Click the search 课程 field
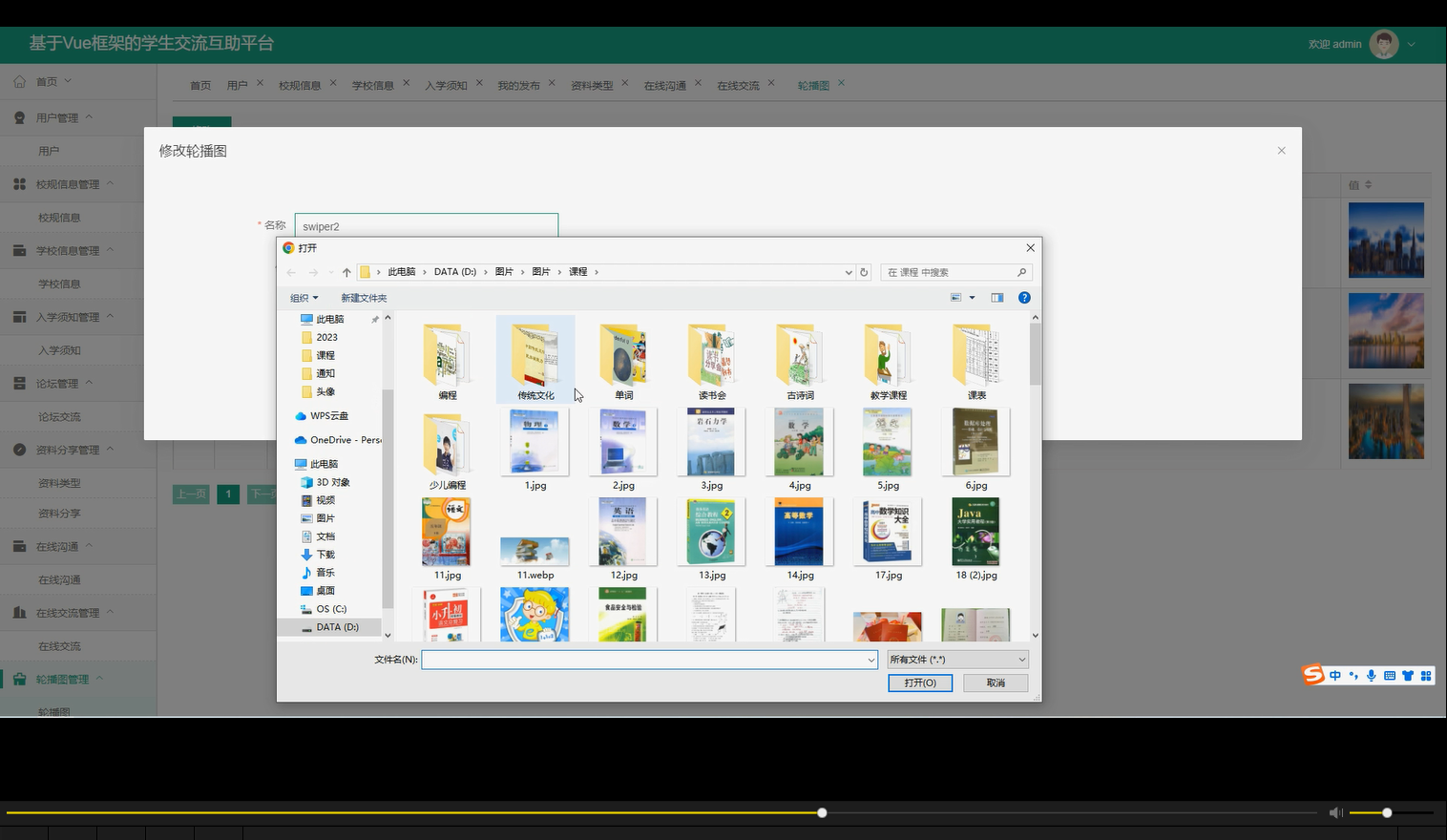The width and height of the screenshot is (1447, 840). click(x=956, y=272)
